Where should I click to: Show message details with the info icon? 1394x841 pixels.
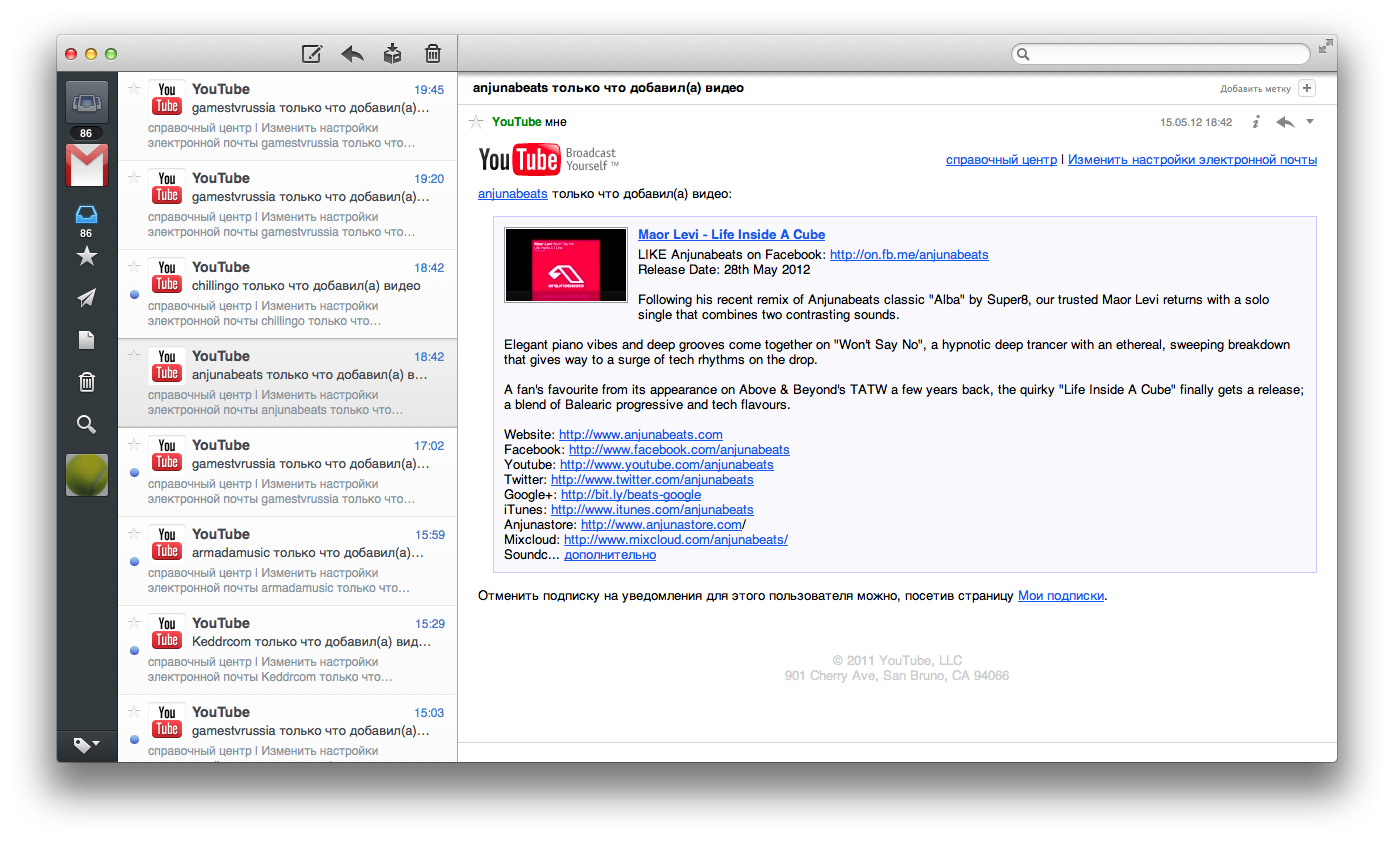(1256, 122)
